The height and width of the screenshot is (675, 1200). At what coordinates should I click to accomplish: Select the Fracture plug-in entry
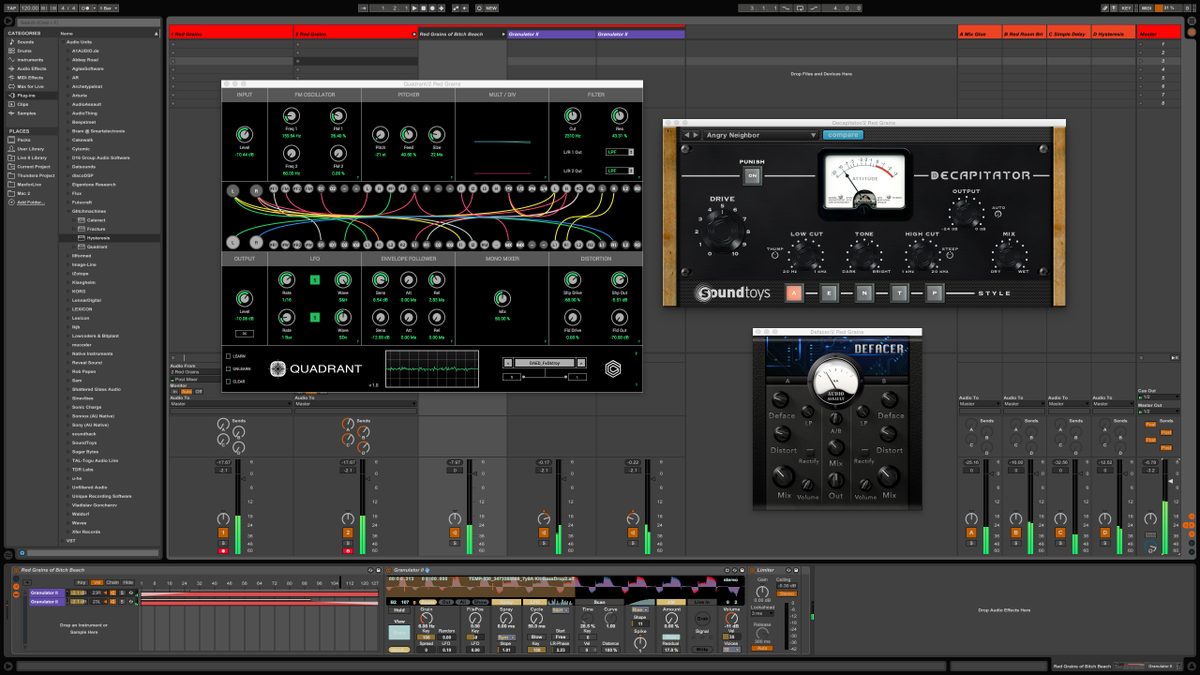[96, 229]
